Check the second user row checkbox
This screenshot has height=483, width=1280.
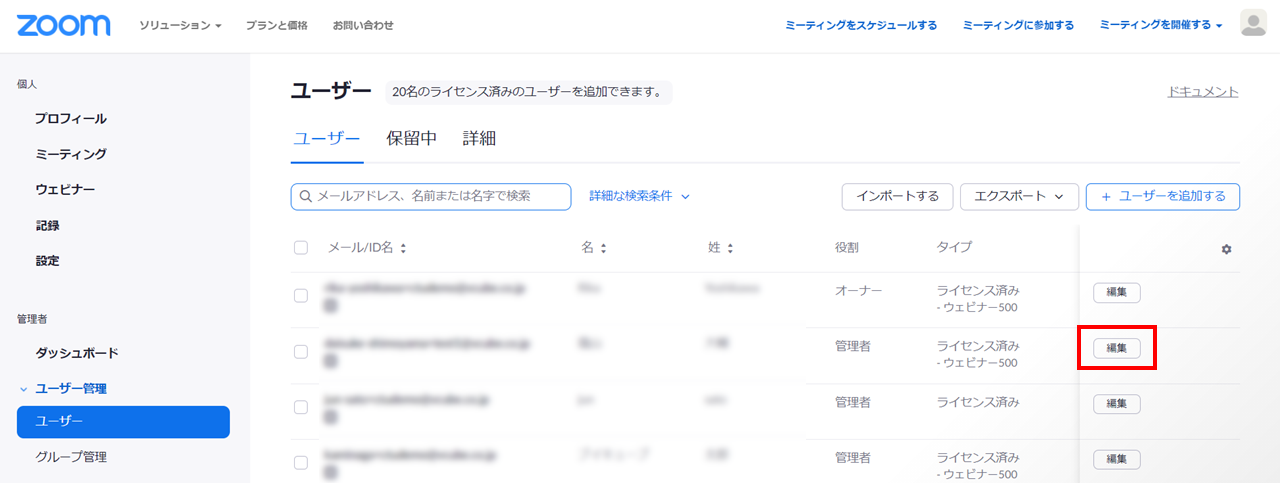pyautogui.click(x=301, y=352)
